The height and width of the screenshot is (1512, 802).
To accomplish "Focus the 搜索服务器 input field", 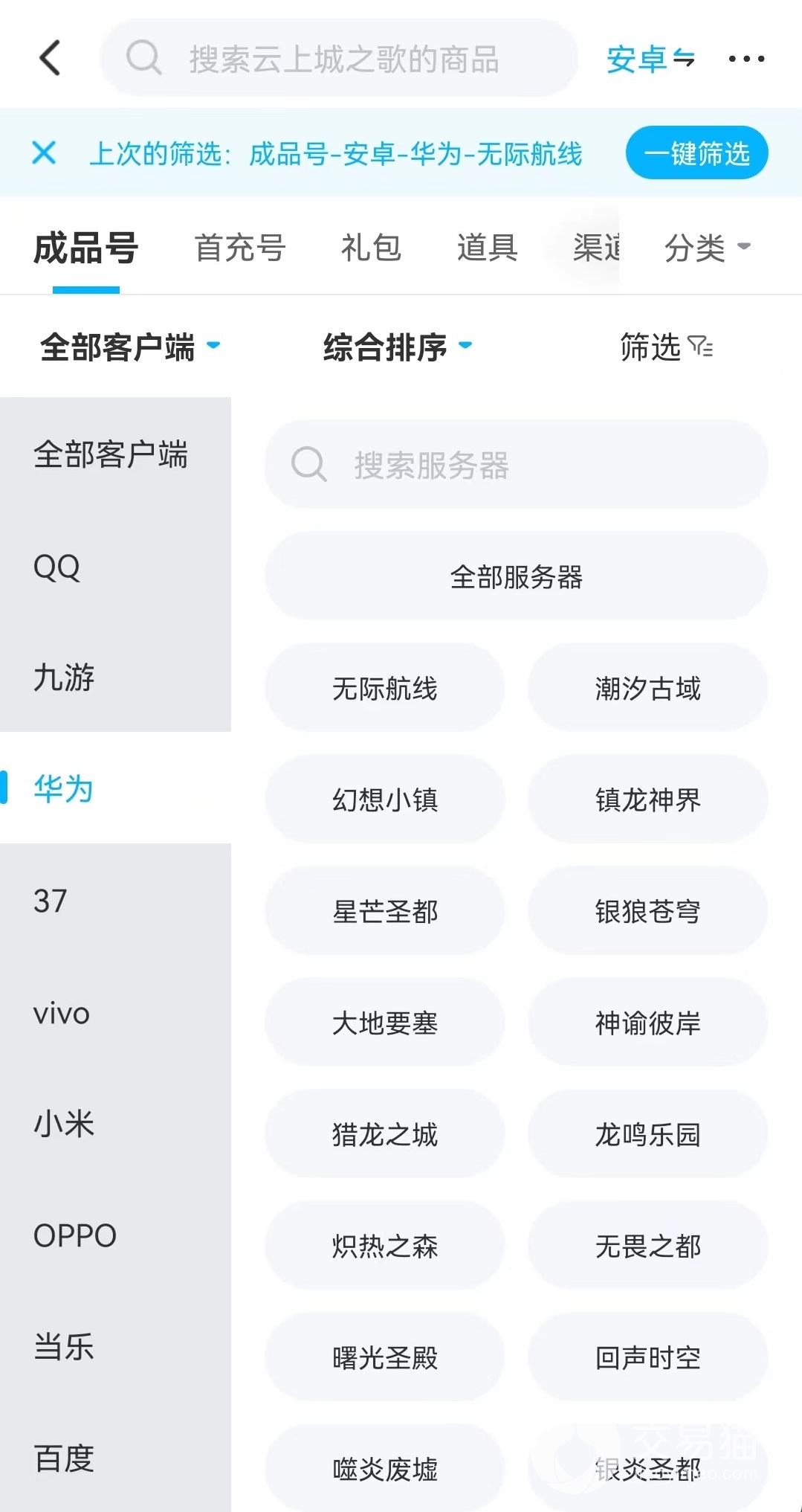I will (535, 465).
